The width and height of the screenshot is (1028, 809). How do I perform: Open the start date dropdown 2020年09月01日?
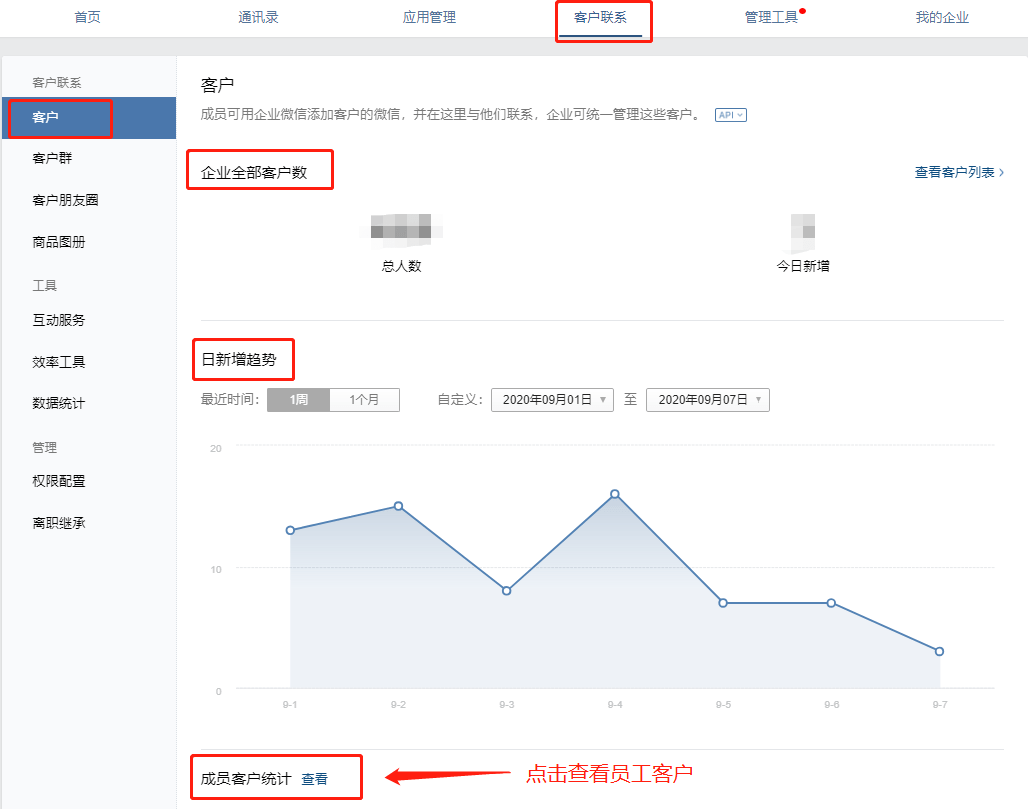click(552, 400)
